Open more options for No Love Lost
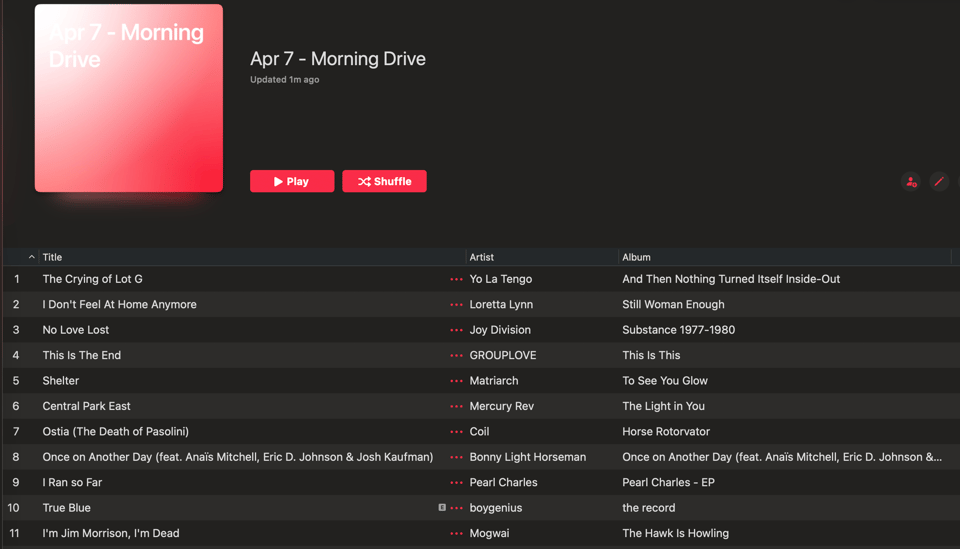960x549 pixels. pyautogui.click(x=456, y=330)
